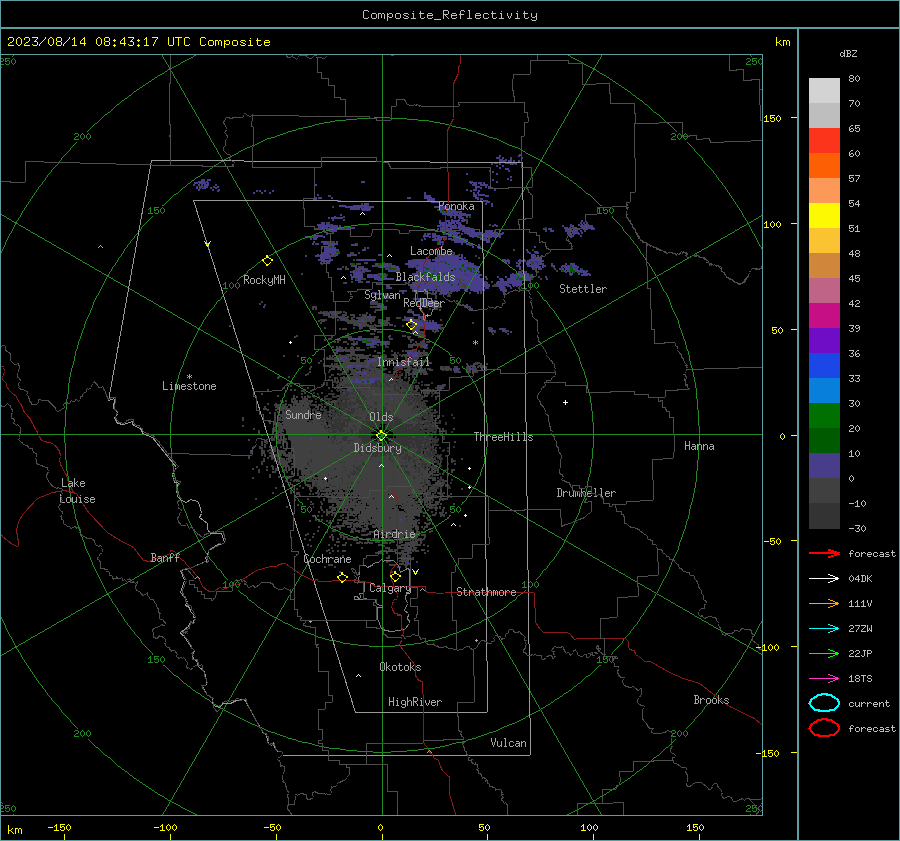
Task: Click the yellow diamond marker near RockyMH
Action: [267, 261]
